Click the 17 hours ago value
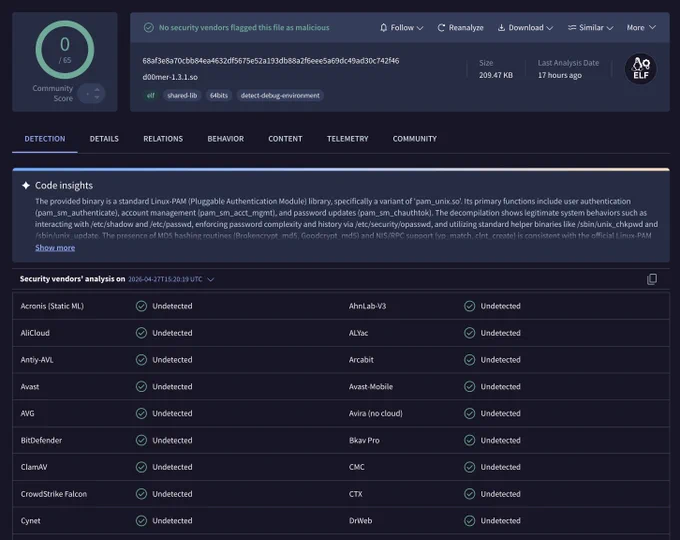Screen dimensions: 680x540 point(560,75)
